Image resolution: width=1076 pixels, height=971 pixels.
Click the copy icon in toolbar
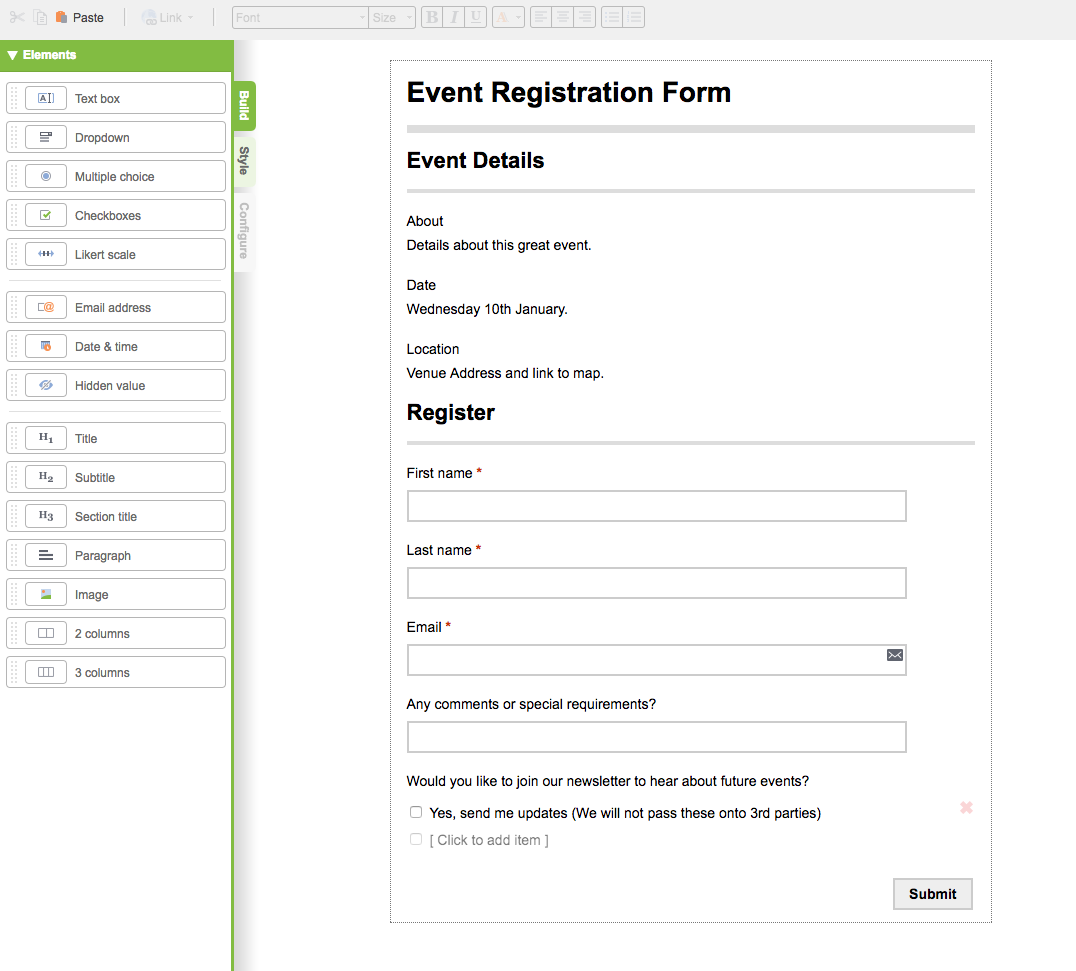click(40, 17)
